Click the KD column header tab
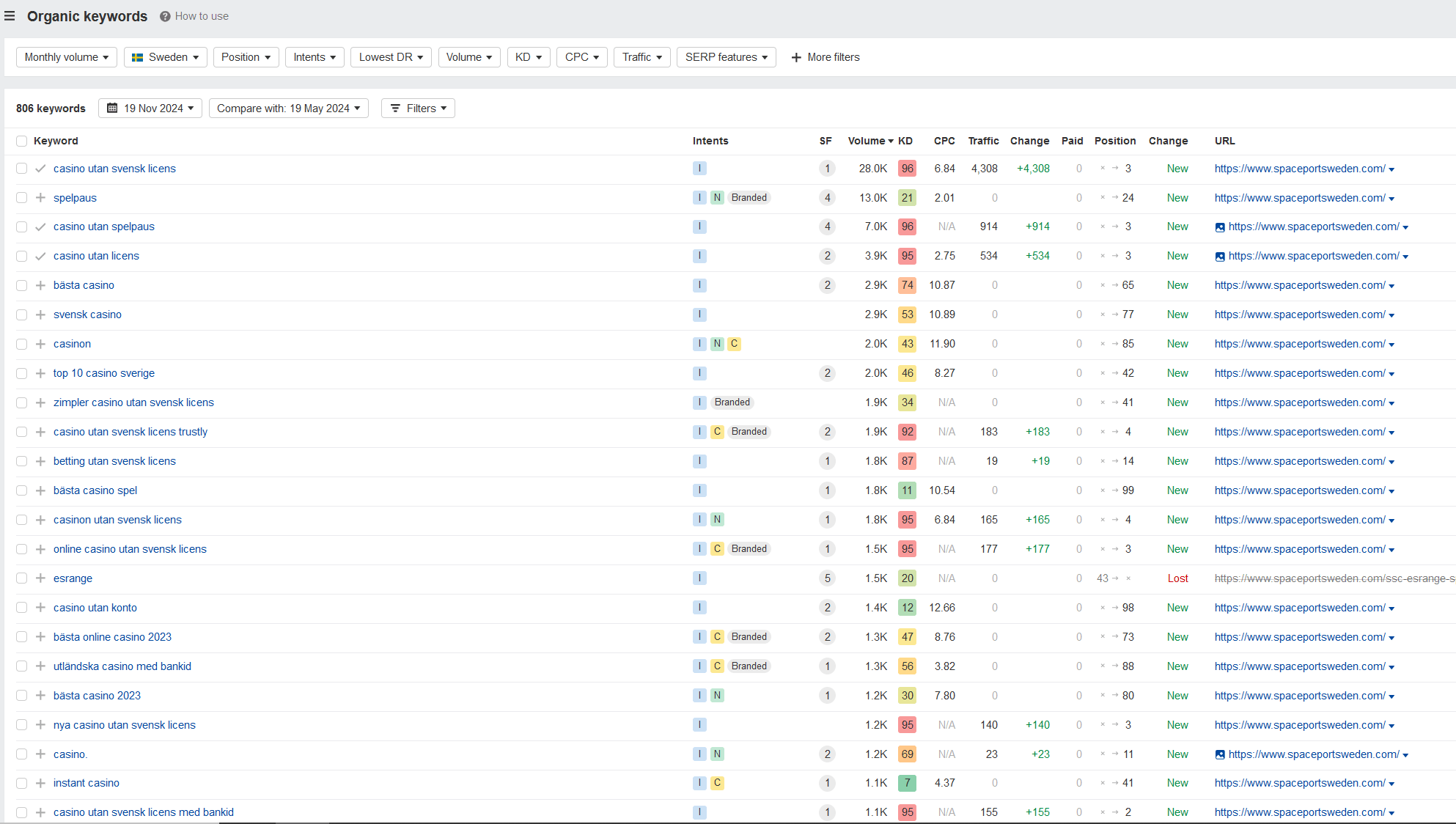The width and height of the screenshot is (1456, 824). (904, 140)
